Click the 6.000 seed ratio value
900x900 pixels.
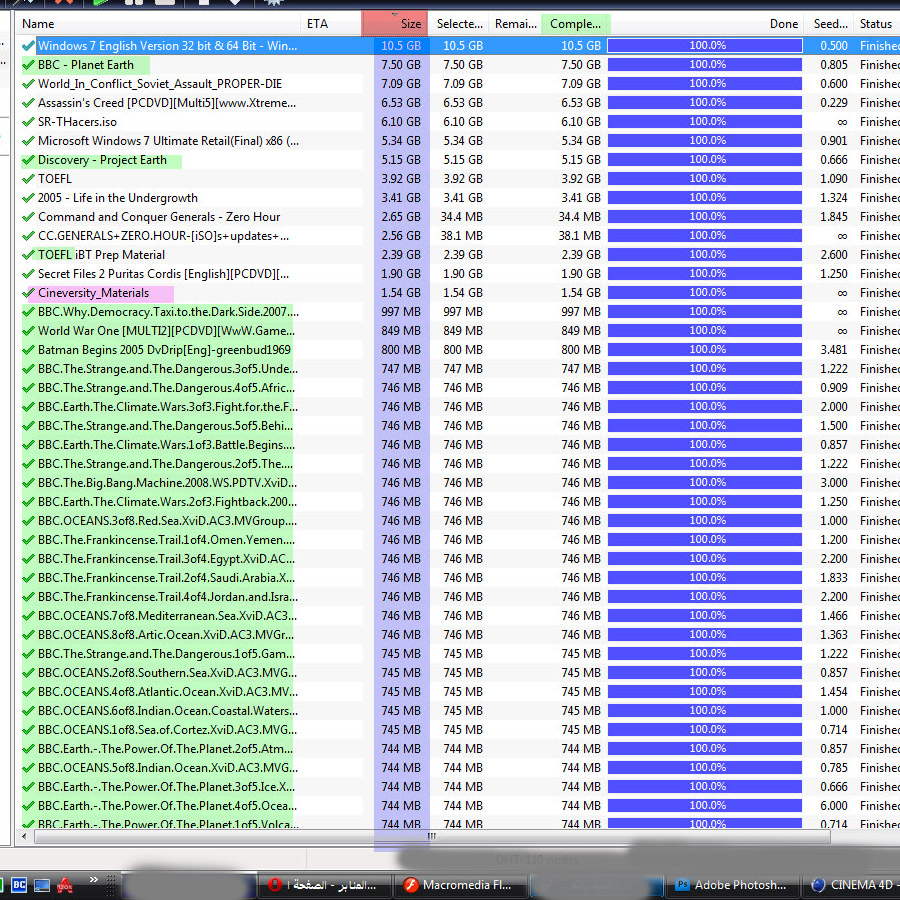tap(833, 806)
